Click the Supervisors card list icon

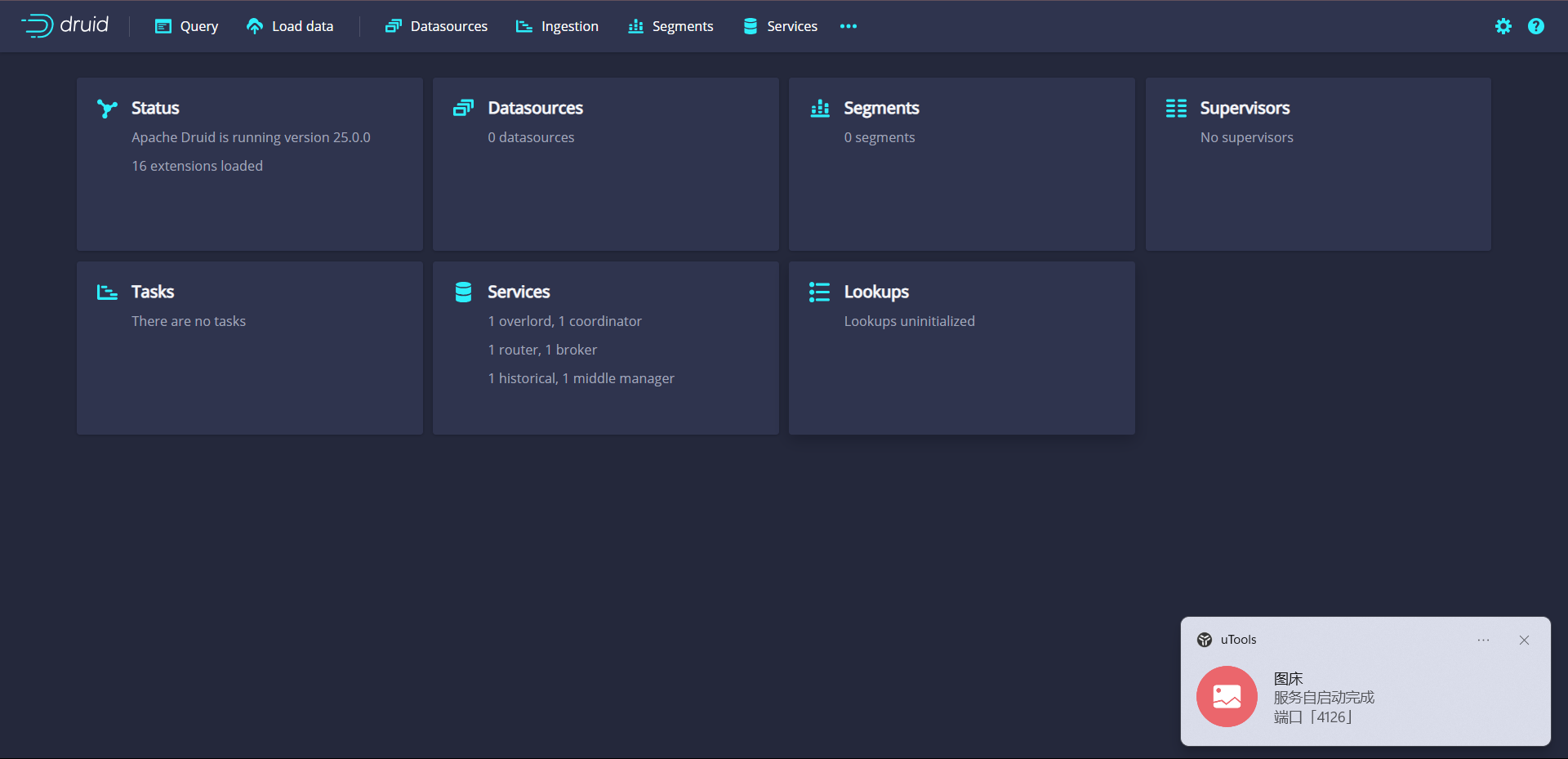pos(1176,108)
